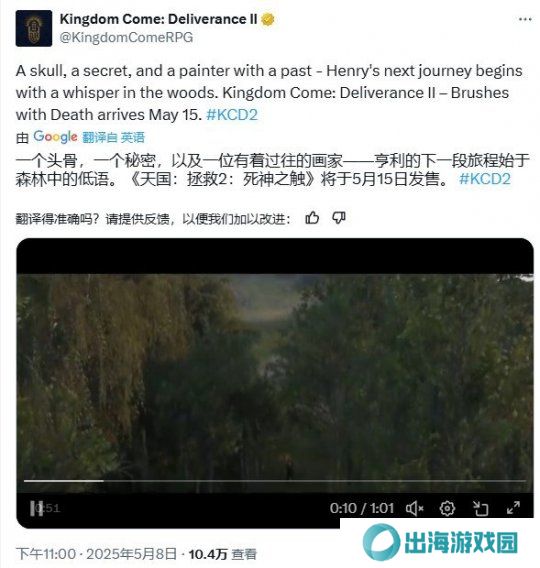Open the three-dot more options menu
Viewport: 540px width, 568px height.
[x=525, y=19]
